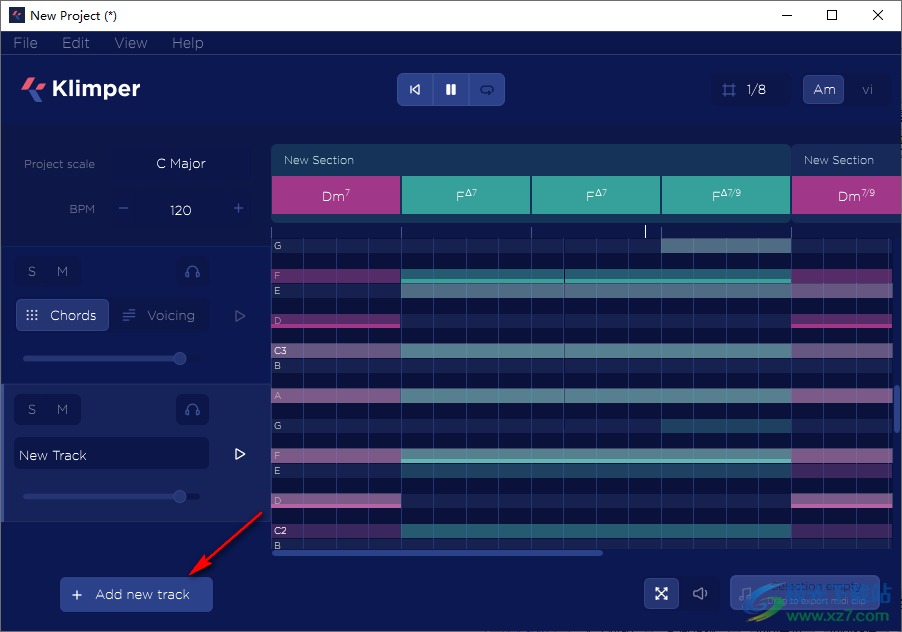Open the View menu
Image resolution: width=902 pixels, height=632 pixels.
click(x=131, y=43)
